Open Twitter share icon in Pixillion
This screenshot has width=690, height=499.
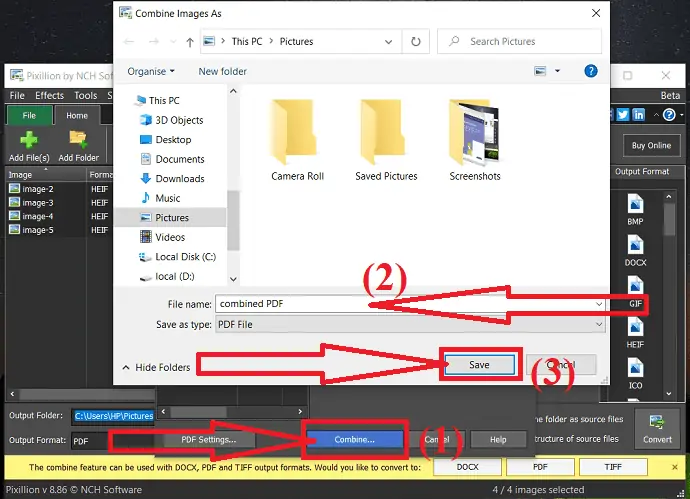[x=623, y=115]
